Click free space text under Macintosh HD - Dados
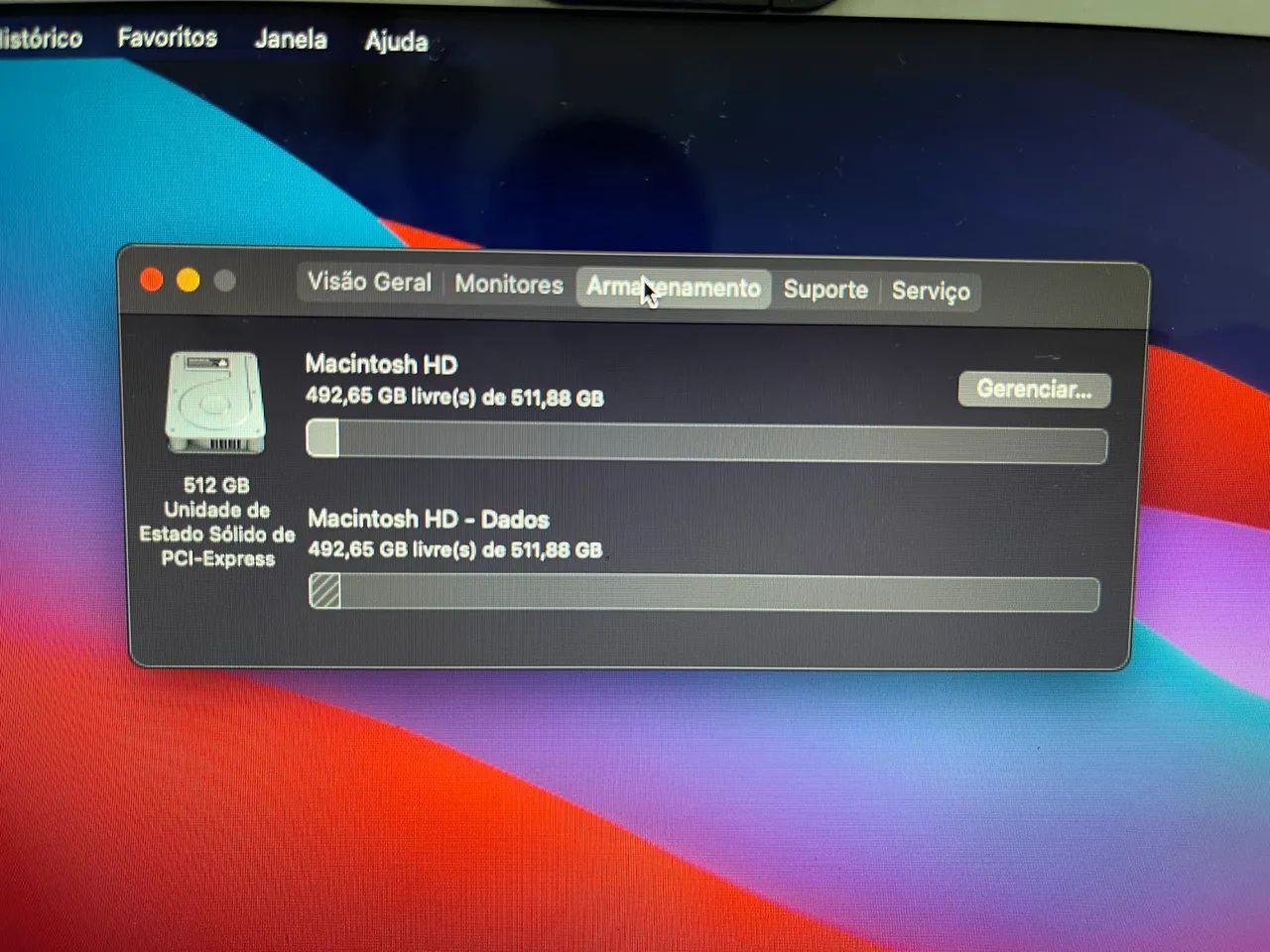1270x952 pixels. tap(455, 549)
